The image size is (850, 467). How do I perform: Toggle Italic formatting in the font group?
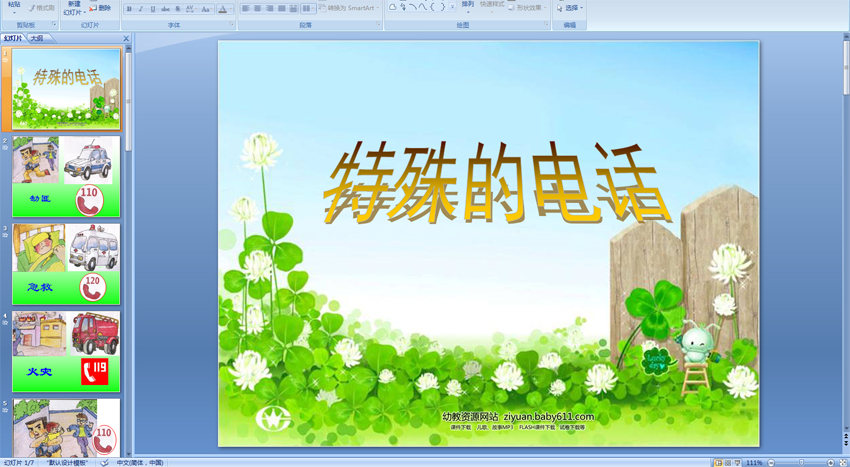141,9
